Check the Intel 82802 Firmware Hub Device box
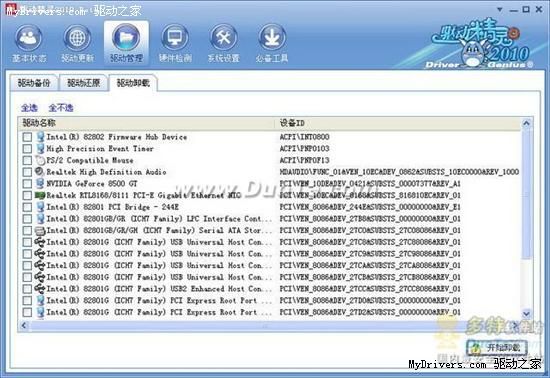This screenshot has height=378, width=550. (x=27, y=137)
